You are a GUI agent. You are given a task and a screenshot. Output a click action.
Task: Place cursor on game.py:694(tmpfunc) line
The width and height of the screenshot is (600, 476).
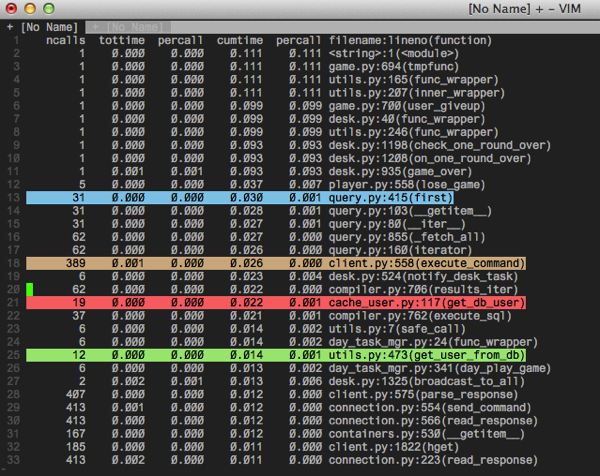394,67
